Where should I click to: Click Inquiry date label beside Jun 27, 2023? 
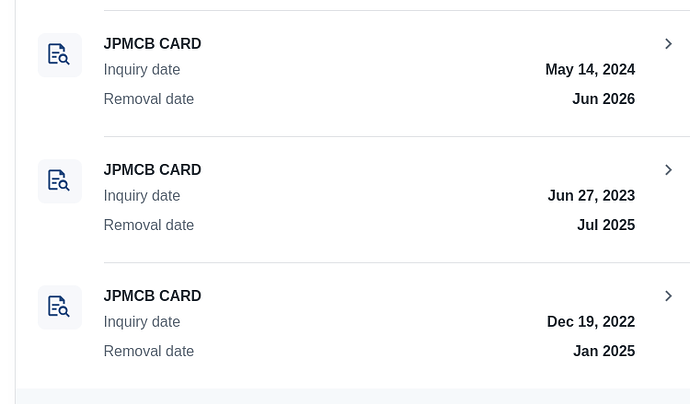[x=142, y=195]
